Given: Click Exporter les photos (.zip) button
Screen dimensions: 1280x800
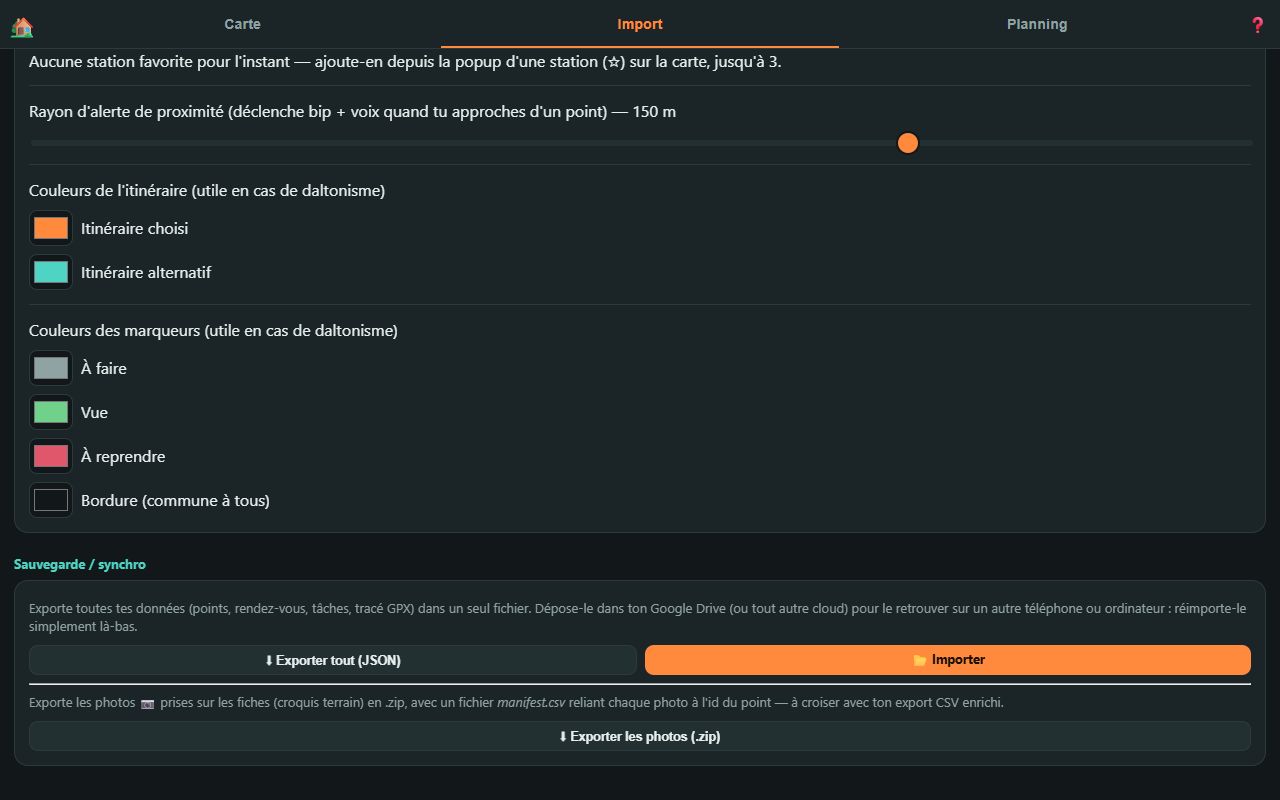Looking at the screenshot, I should coord(640,736).
